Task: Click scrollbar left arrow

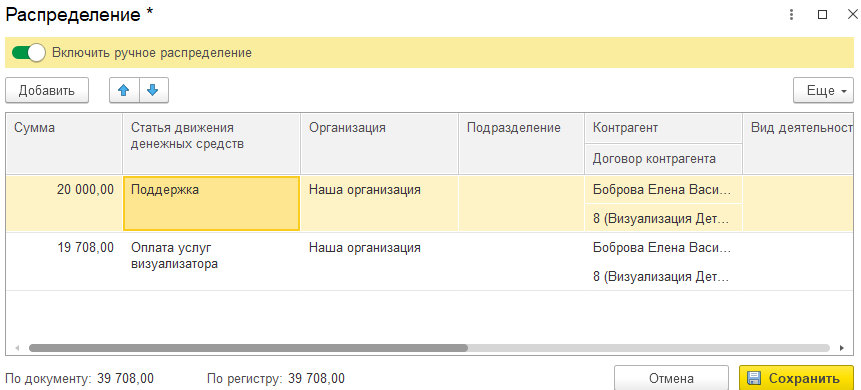Action: 17,348
